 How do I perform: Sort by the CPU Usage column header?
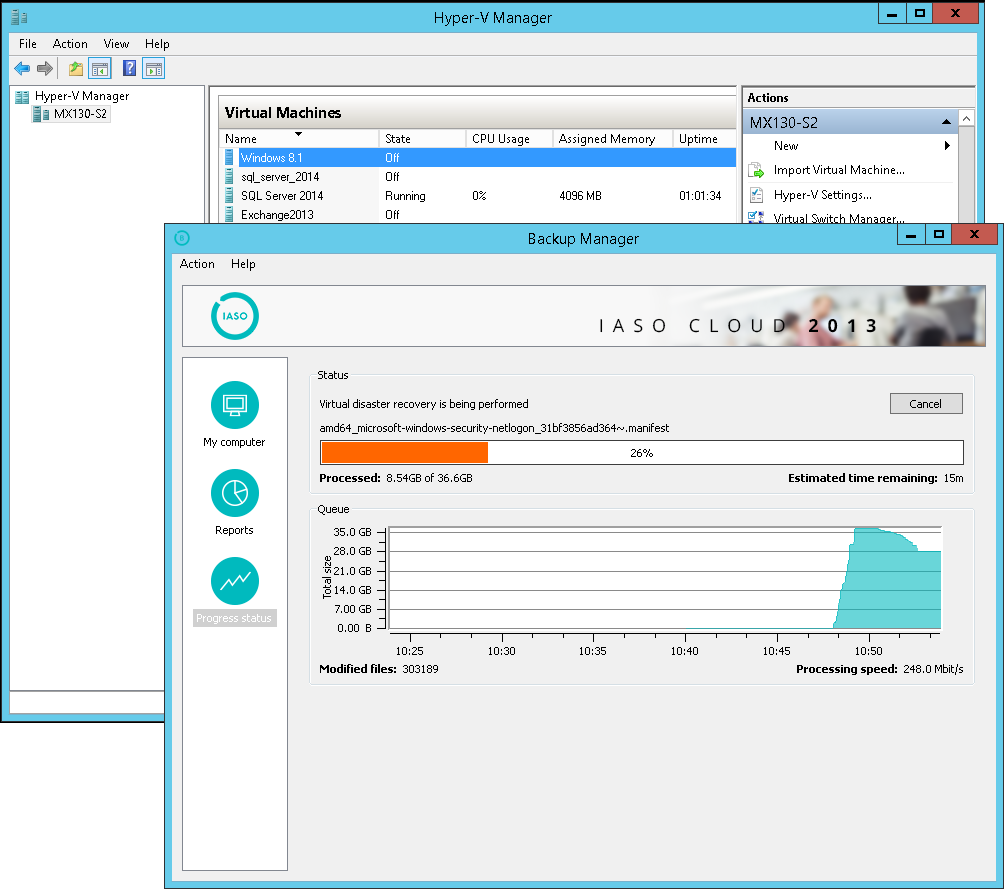(509, 139)
